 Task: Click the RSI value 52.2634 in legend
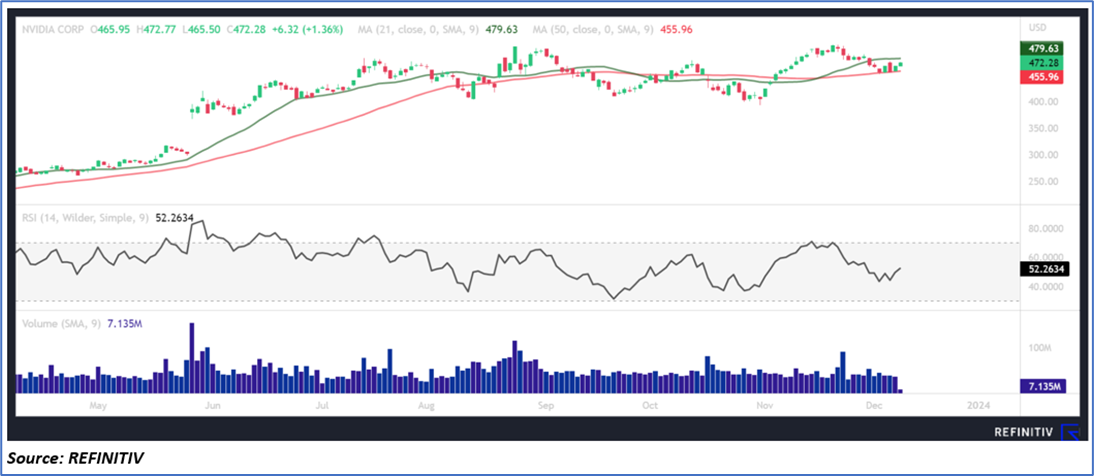click(173, 218)
